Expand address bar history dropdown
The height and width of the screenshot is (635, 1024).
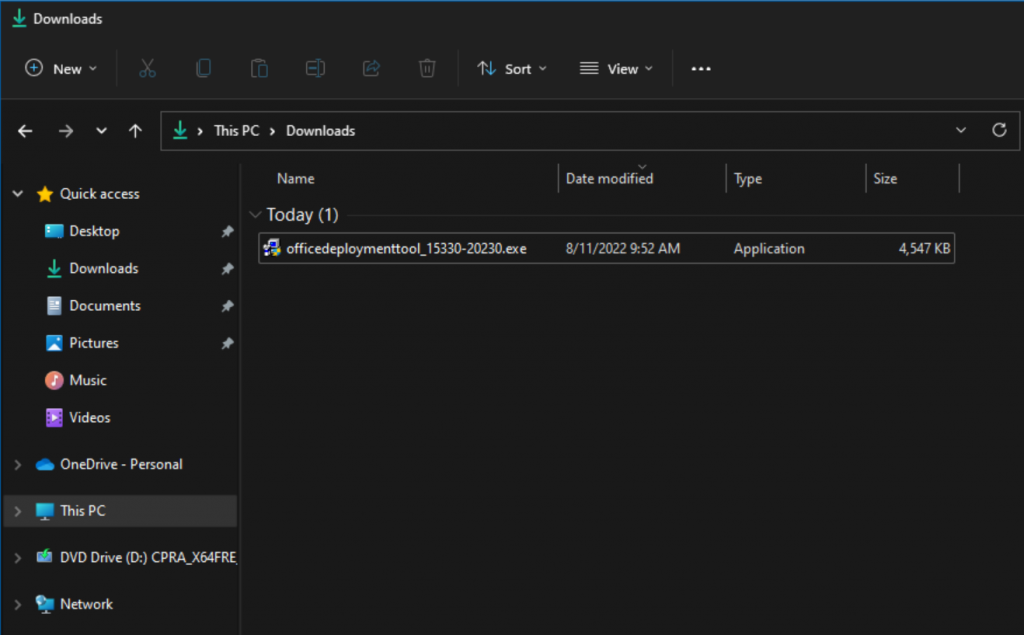pyautogui.click(x=961, y=130)
